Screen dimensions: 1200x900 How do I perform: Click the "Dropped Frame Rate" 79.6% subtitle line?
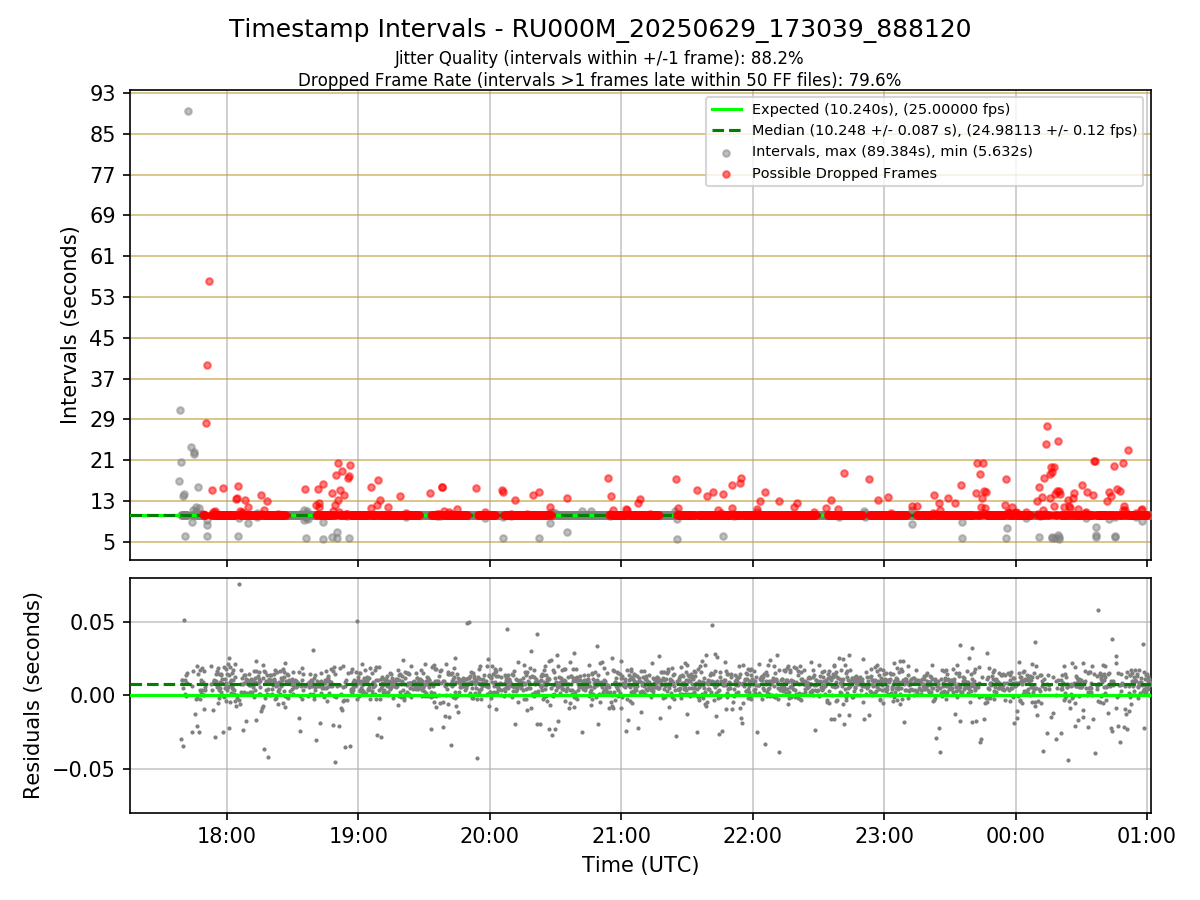pyautogui.click(x=600, y=80)
